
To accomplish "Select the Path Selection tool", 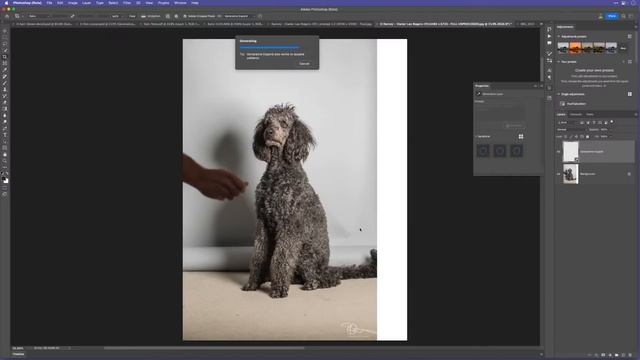I will point(5,142).
